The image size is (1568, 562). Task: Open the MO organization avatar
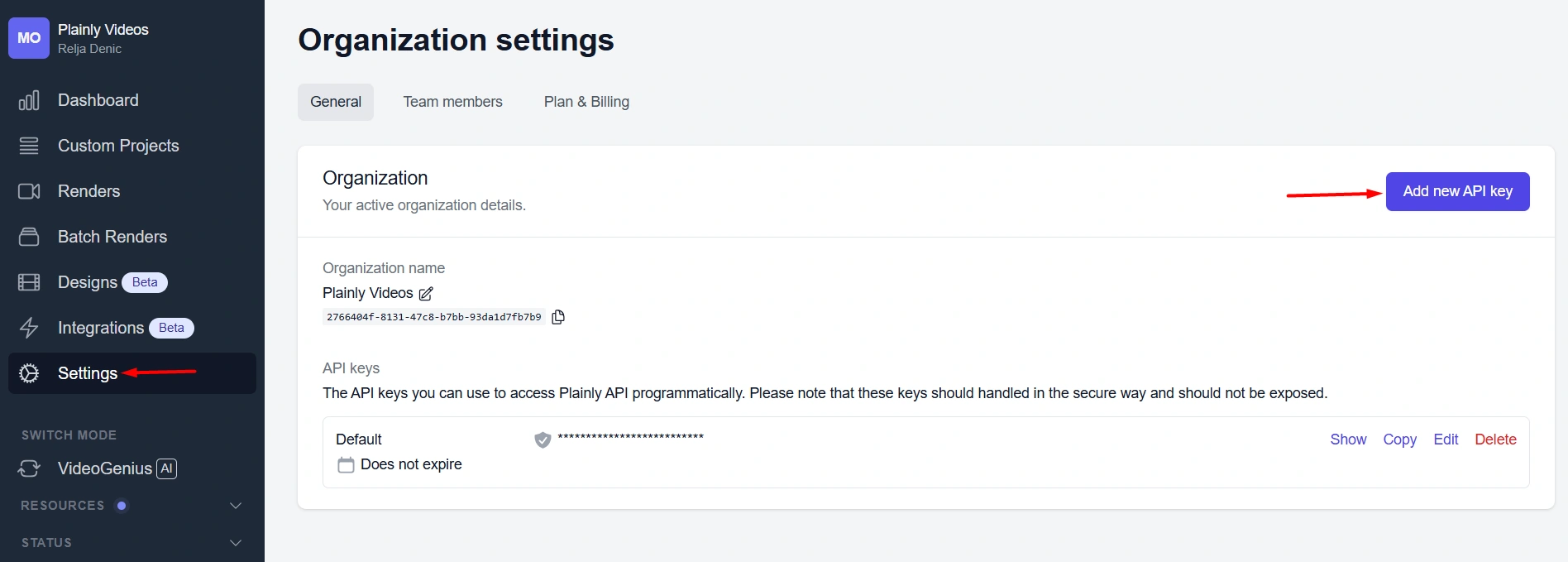pyautogui.click(x=29, y=38)
